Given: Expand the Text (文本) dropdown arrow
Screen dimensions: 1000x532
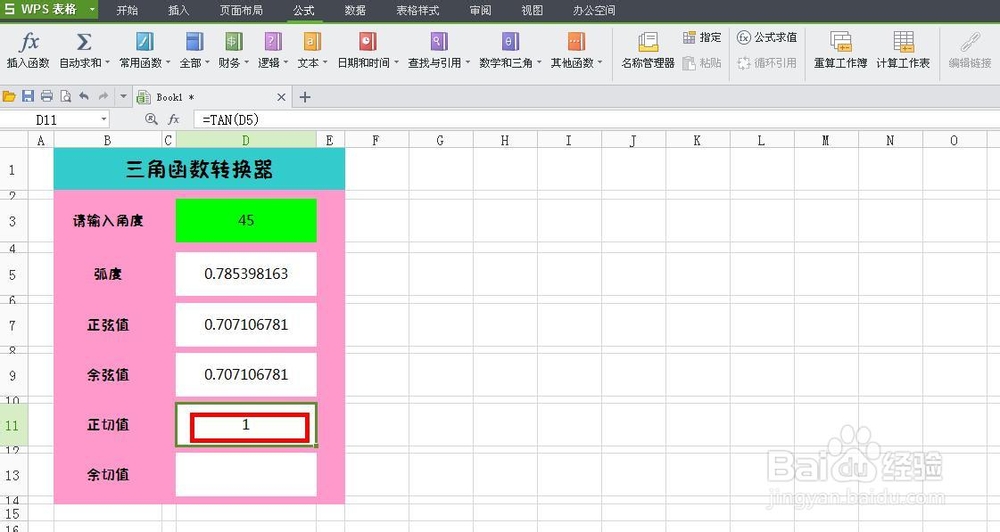Looking at the screenshot, I should point(325,63).
